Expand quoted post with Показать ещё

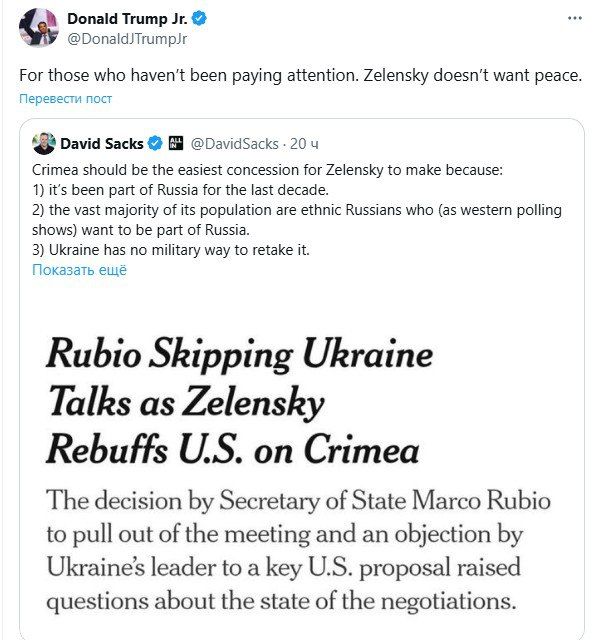80,270
